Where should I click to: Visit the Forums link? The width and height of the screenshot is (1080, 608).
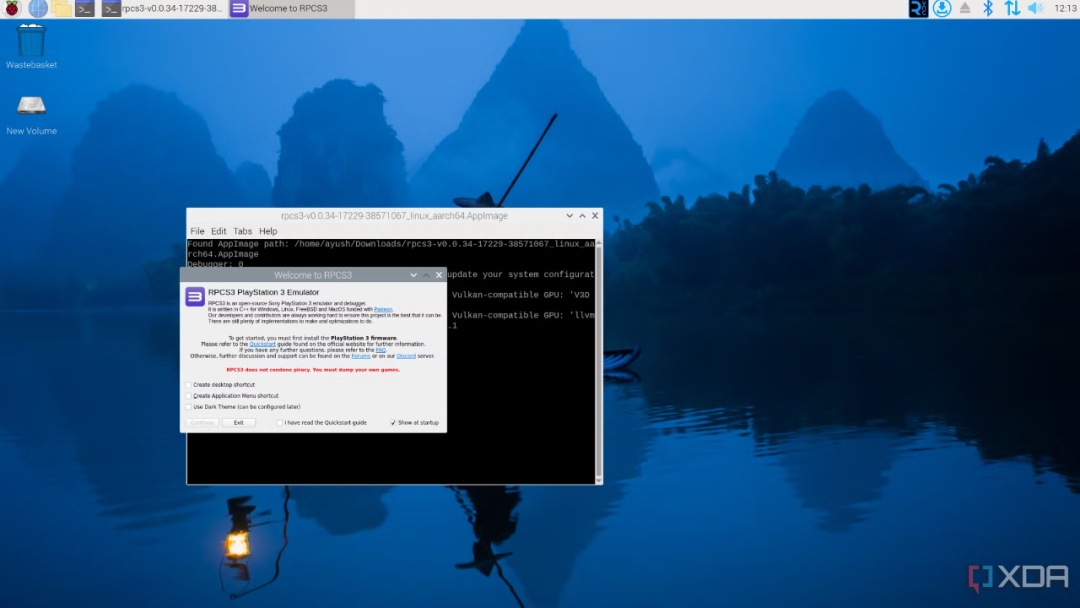(361, 356)
